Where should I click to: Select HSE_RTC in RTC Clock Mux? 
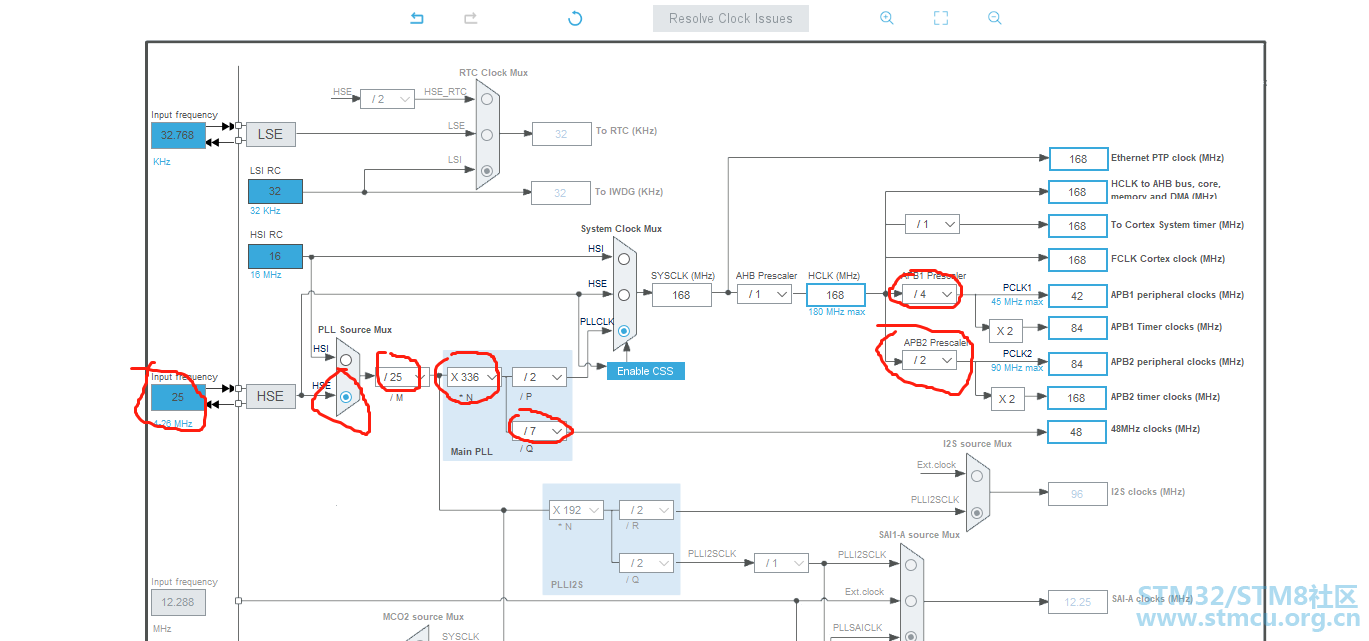tap(487, 99)
